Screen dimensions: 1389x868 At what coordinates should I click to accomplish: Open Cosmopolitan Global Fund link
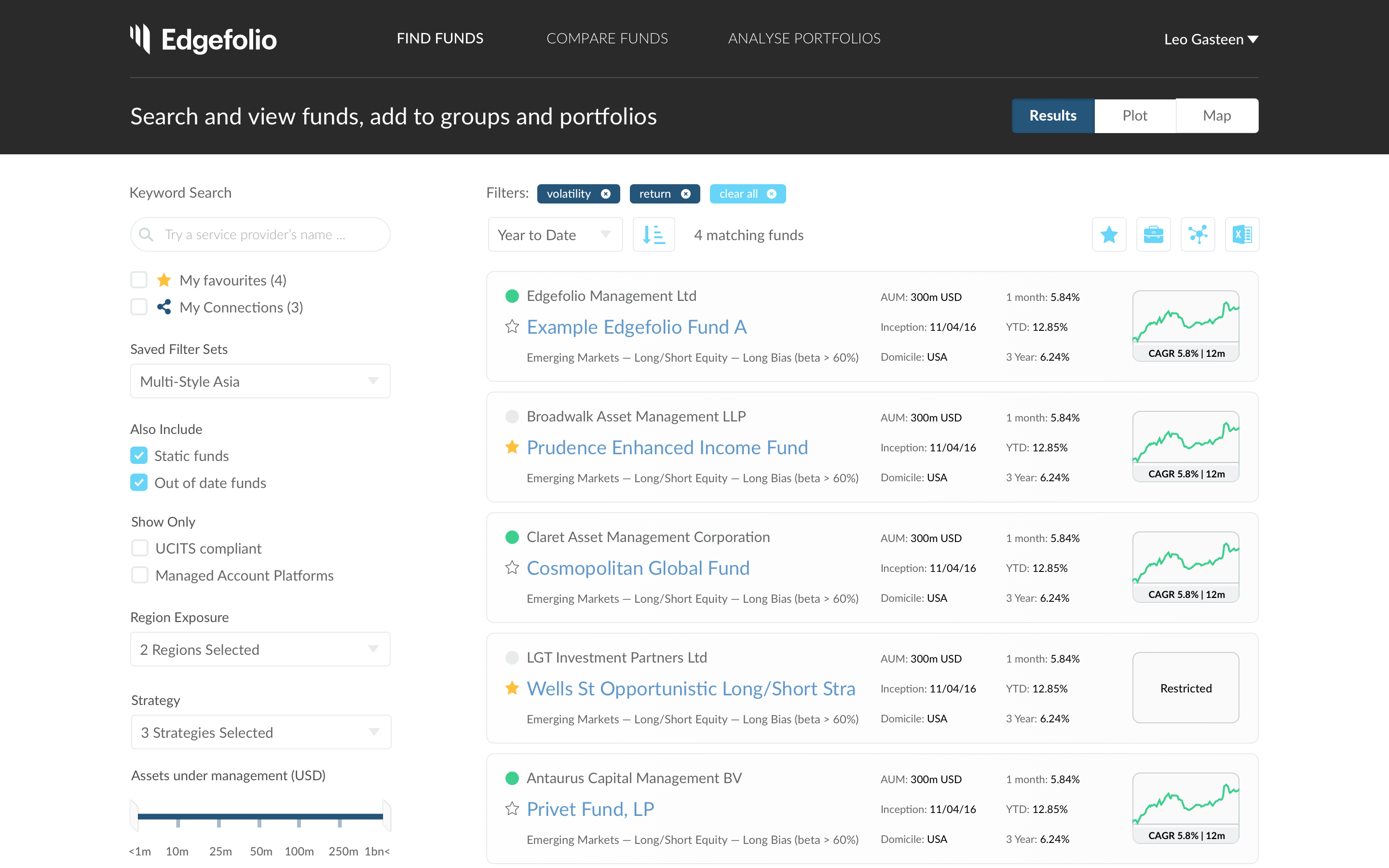click(638, 569)
